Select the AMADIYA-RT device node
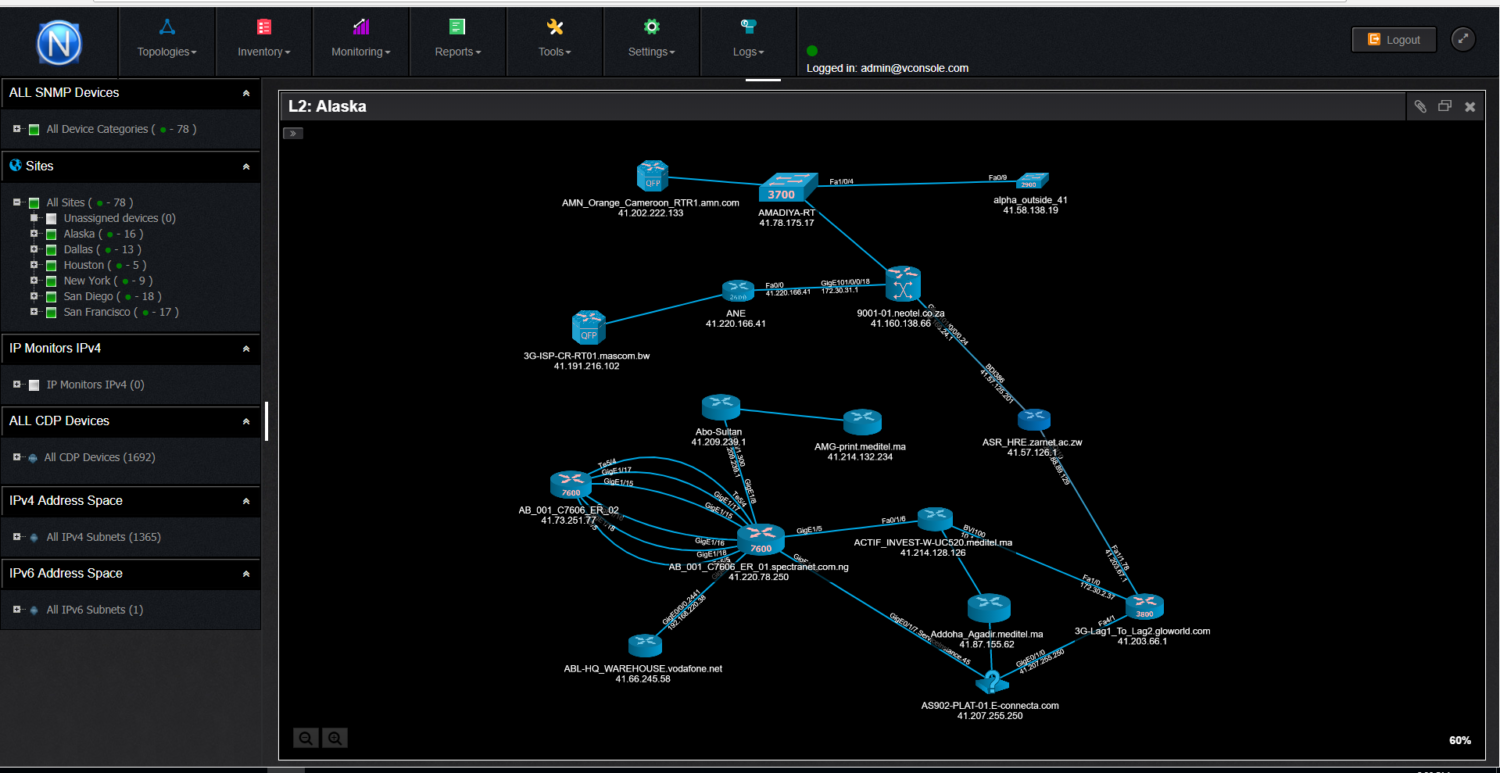Screen dimensions: 1500x773 tap(788, 186)
